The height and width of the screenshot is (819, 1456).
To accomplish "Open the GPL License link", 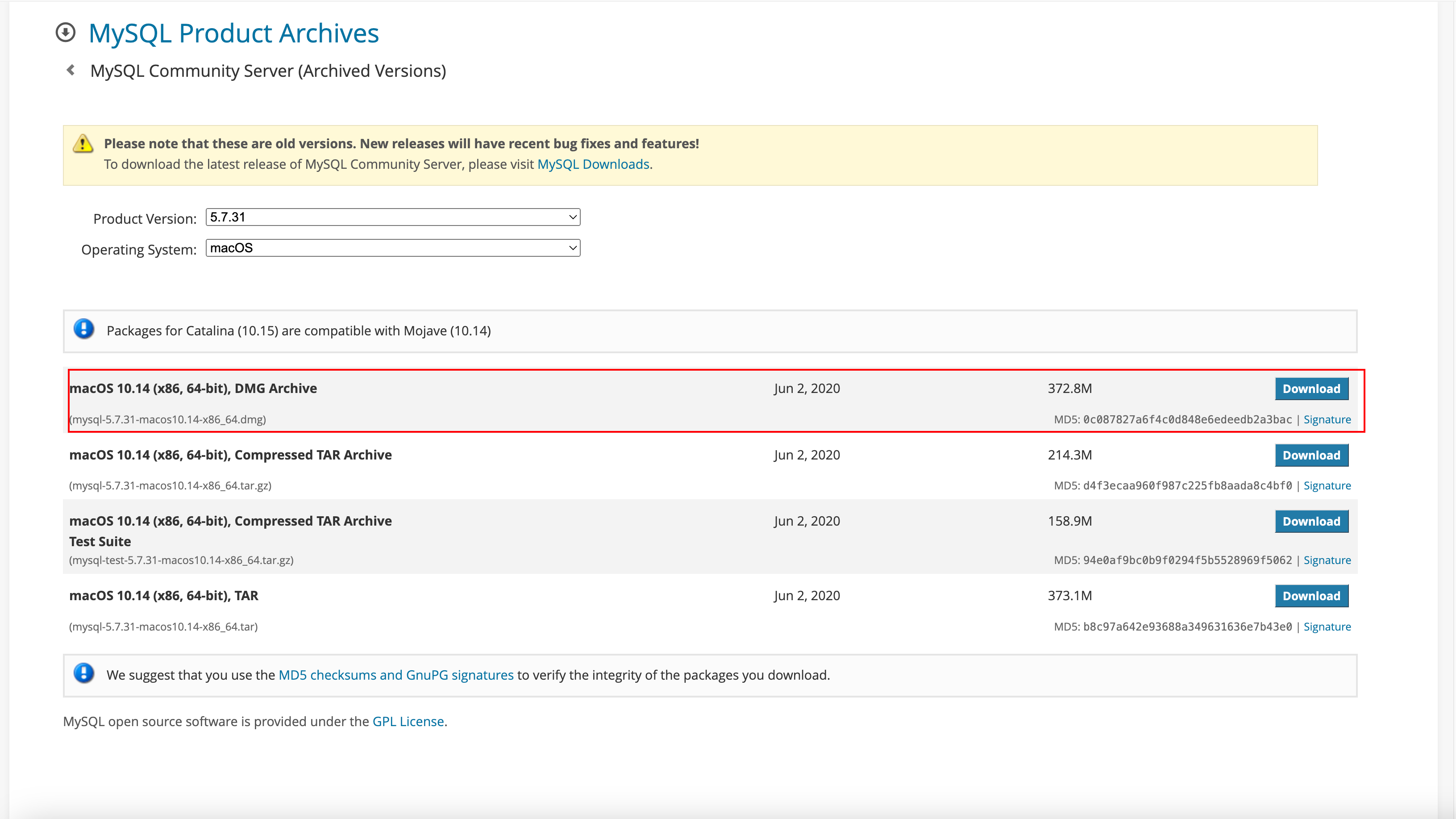I will (408, 721).
